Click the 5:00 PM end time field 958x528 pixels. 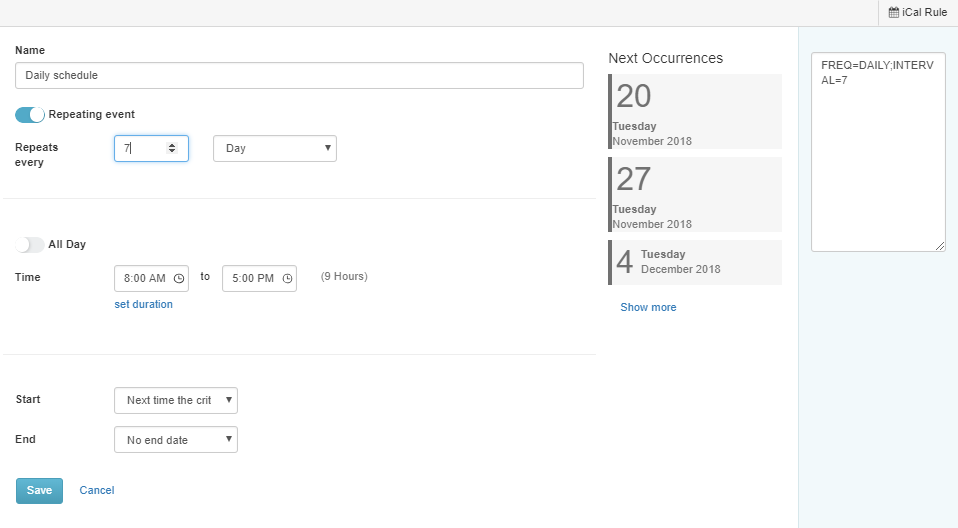pos(260,279)
